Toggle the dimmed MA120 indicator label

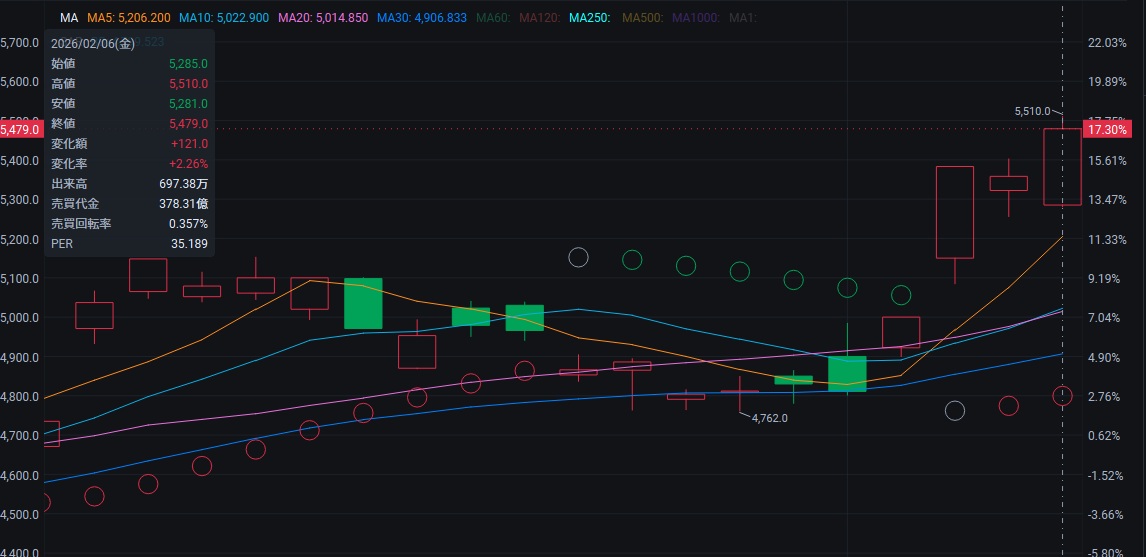click(542, 18)
